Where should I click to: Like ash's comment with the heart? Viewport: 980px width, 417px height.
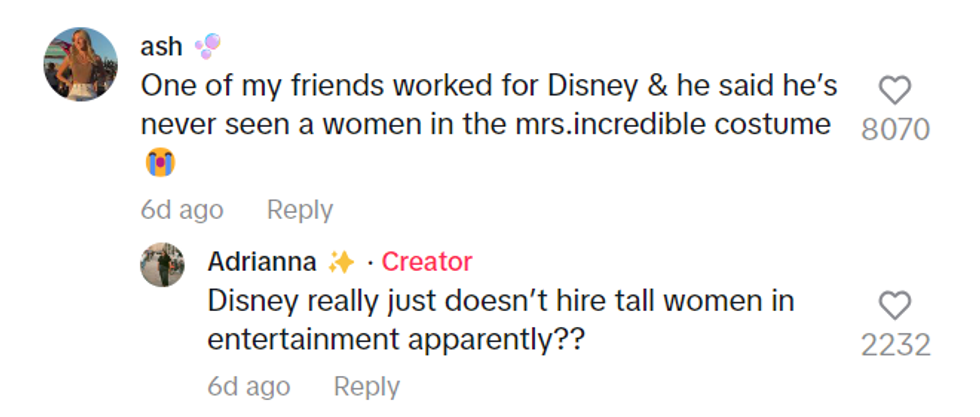pyautogui.click(x=894, y=91)
